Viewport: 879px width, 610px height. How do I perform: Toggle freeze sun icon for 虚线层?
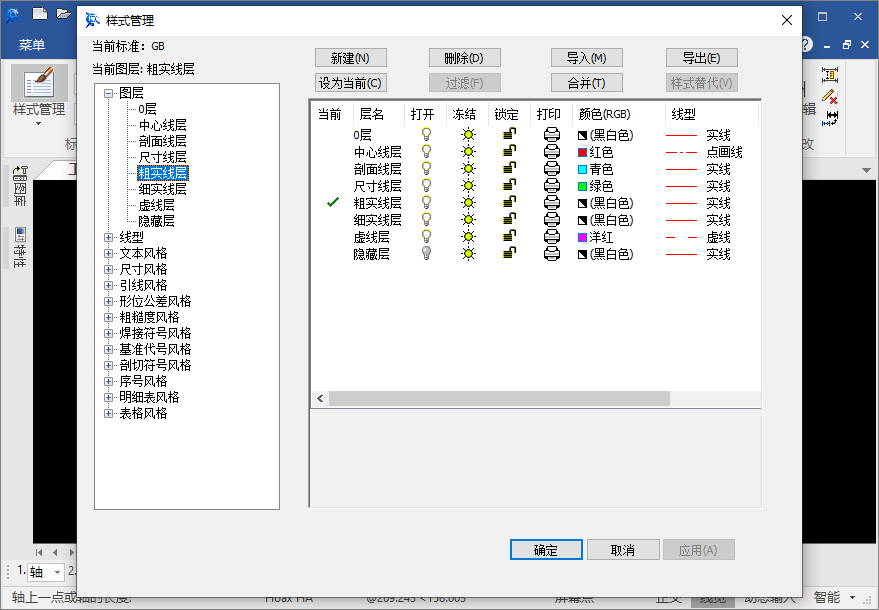(468, 237)
